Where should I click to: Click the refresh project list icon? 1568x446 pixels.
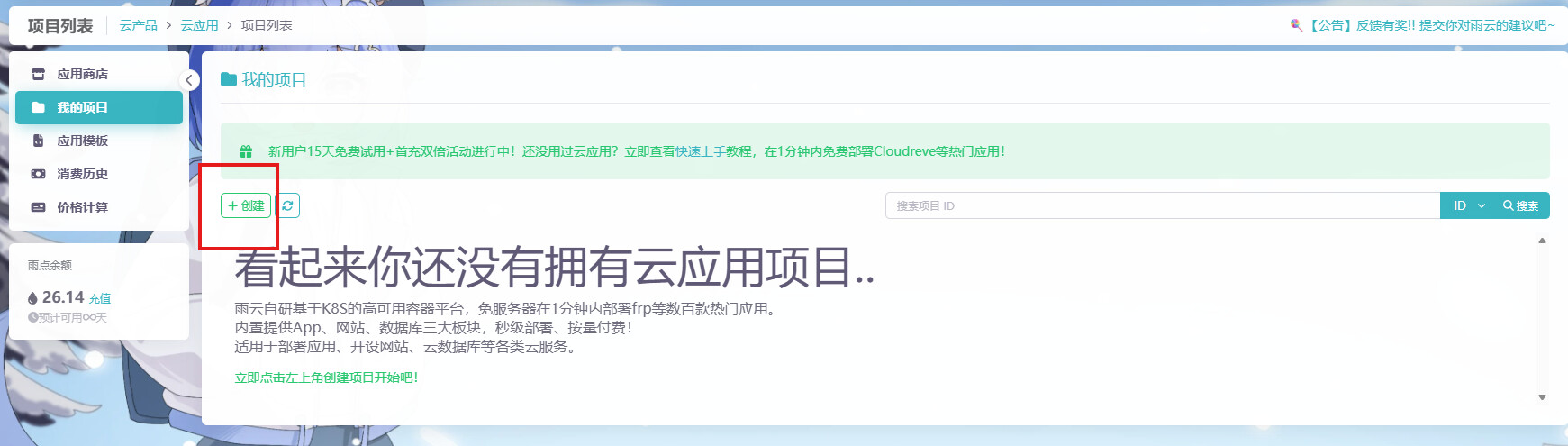point(287,205)
